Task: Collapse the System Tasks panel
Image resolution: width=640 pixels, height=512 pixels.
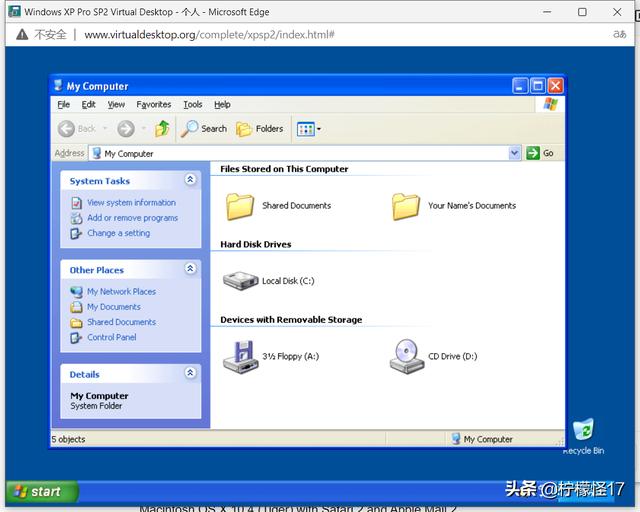Action: [x=190, y=180]
